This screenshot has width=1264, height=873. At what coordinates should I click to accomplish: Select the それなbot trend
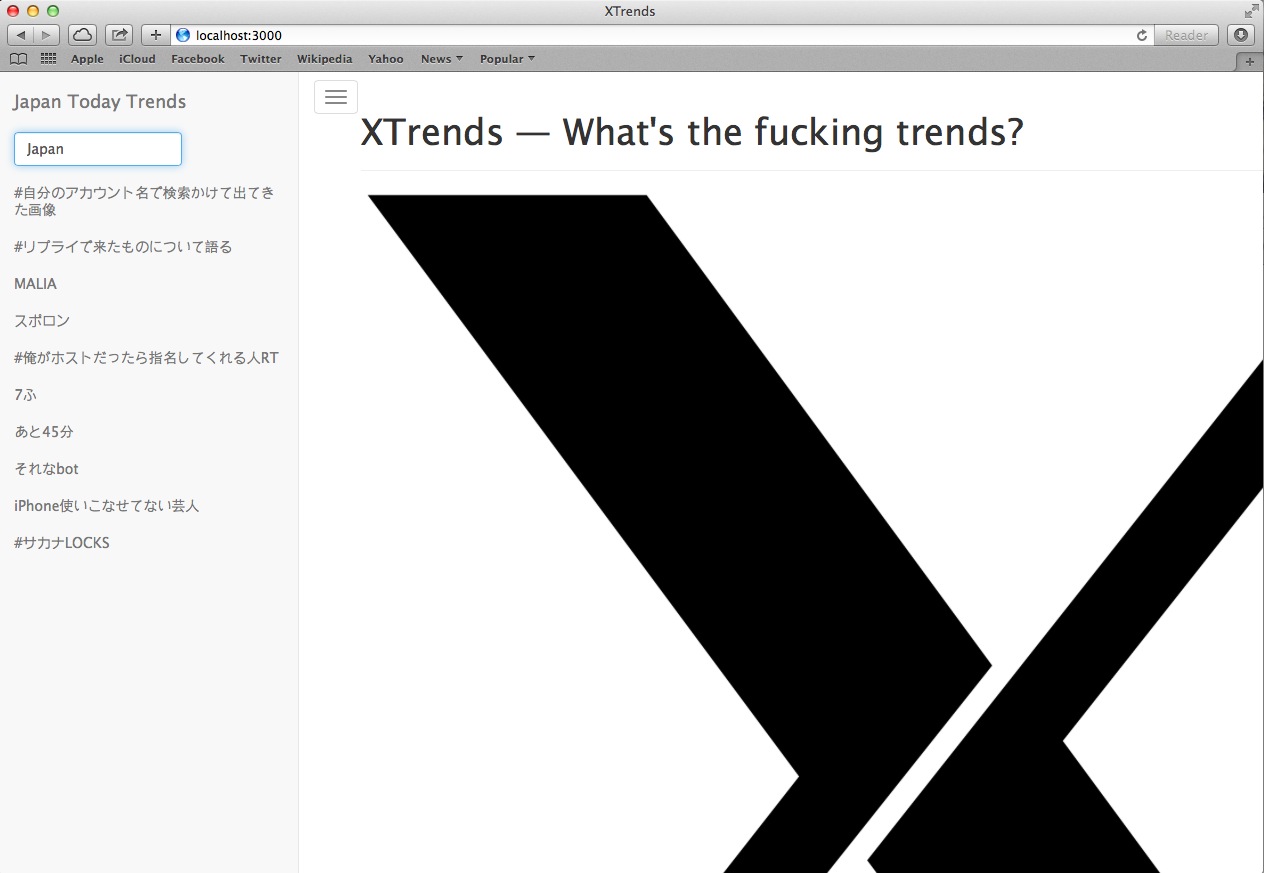46,469
